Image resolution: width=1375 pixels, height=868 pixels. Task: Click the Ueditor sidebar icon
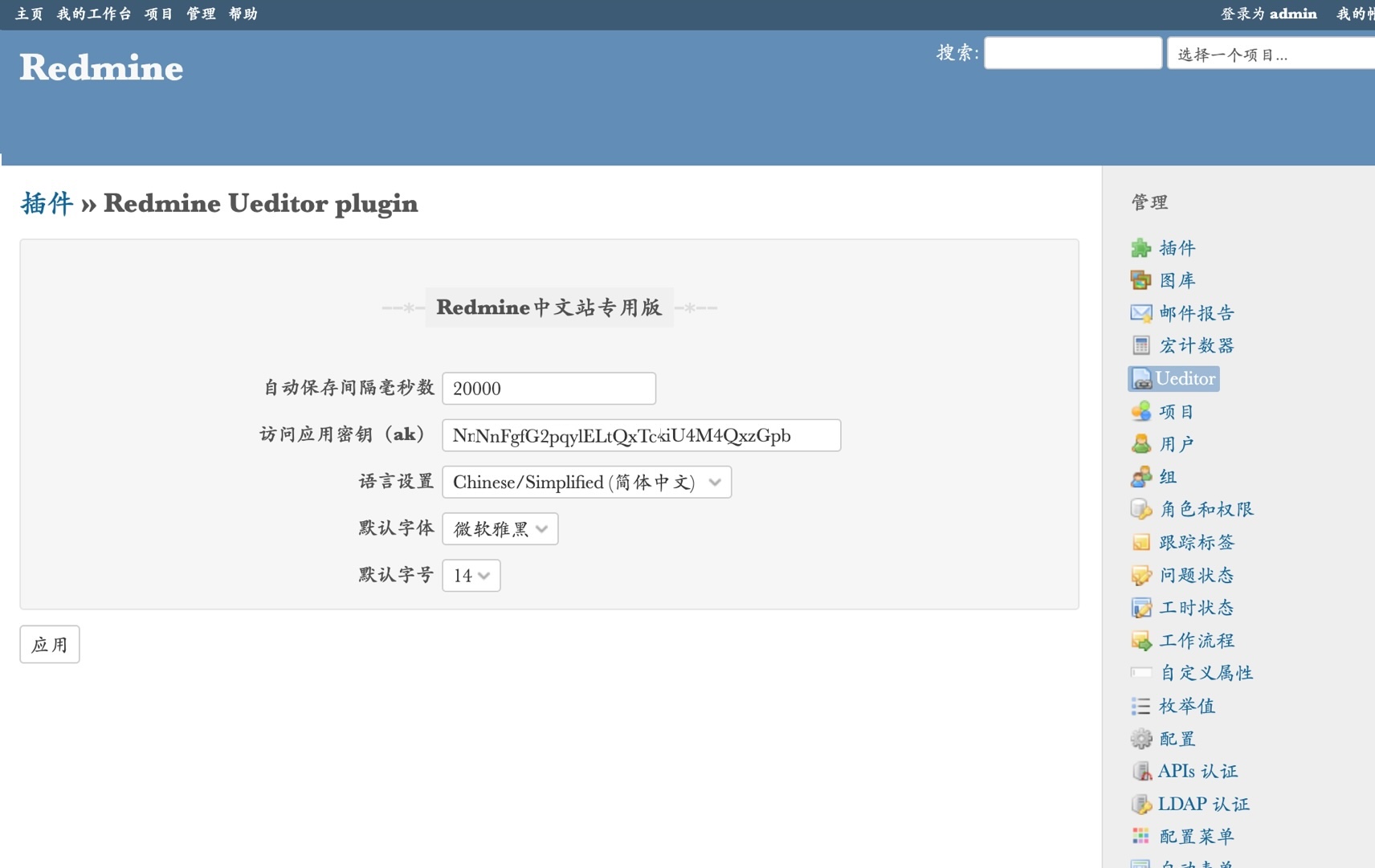pyautogui.click(x=1140, y=379)
